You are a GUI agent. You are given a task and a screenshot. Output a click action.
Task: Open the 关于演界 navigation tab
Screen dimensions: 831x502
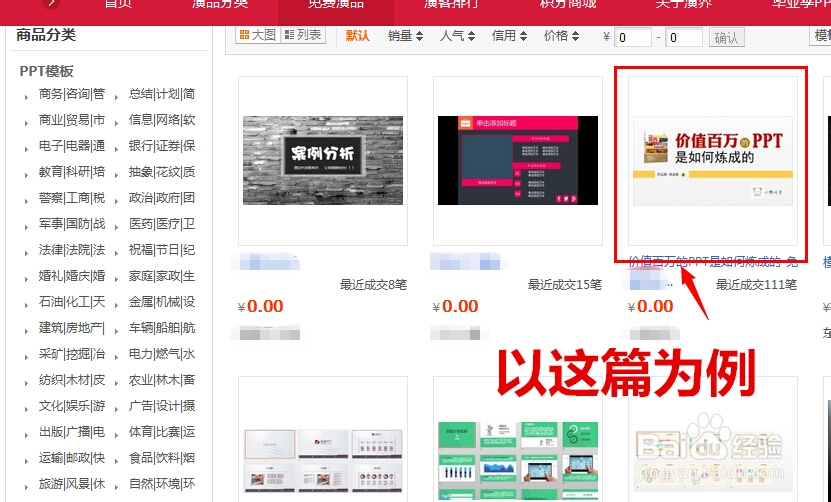click(x=684, y=4)
